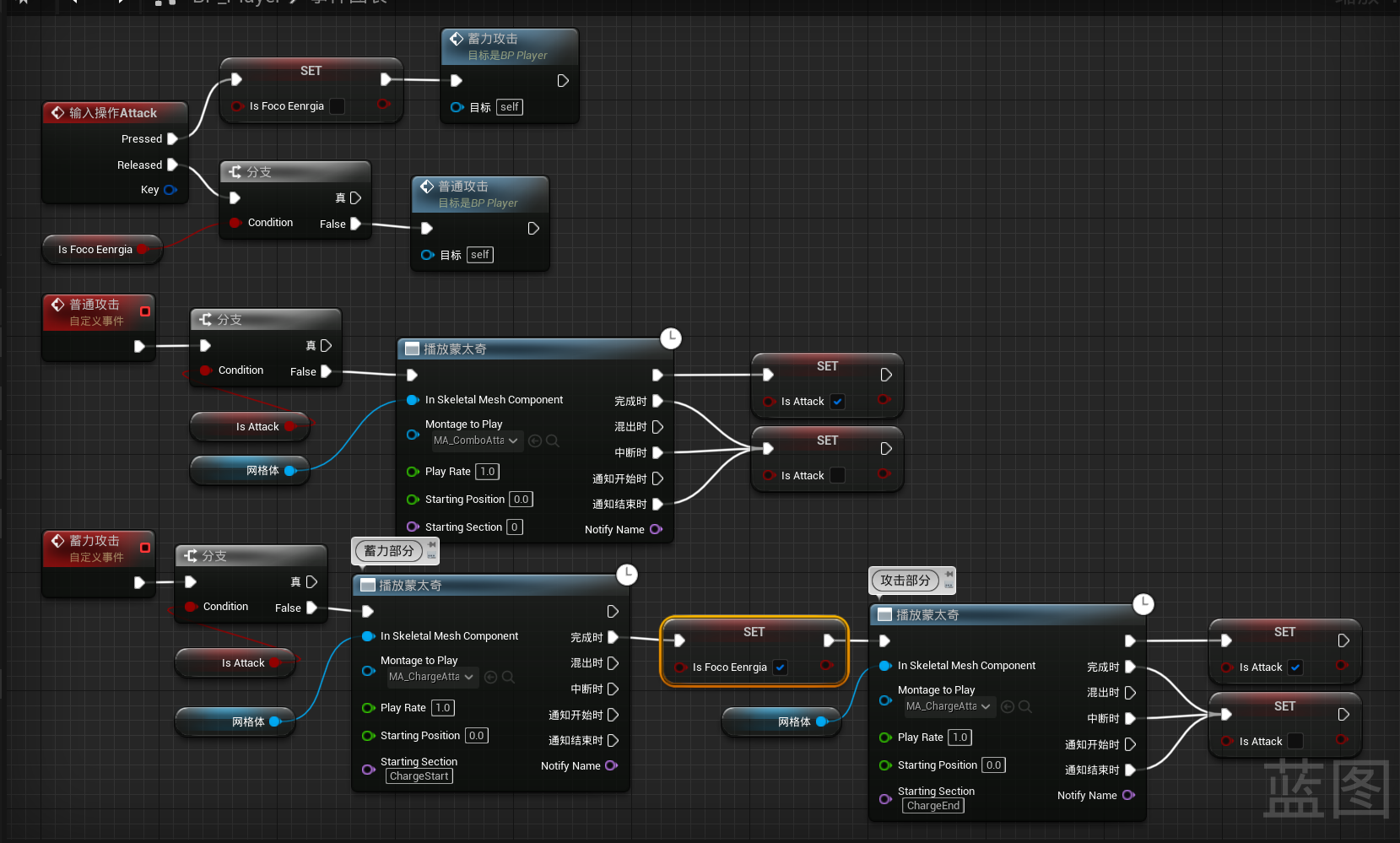Image resolution: width=1400 pixels, height=843 pixels.
Task: Click the red delegate pin on the 普通攻击 custom event
Action: coord(145,311)
